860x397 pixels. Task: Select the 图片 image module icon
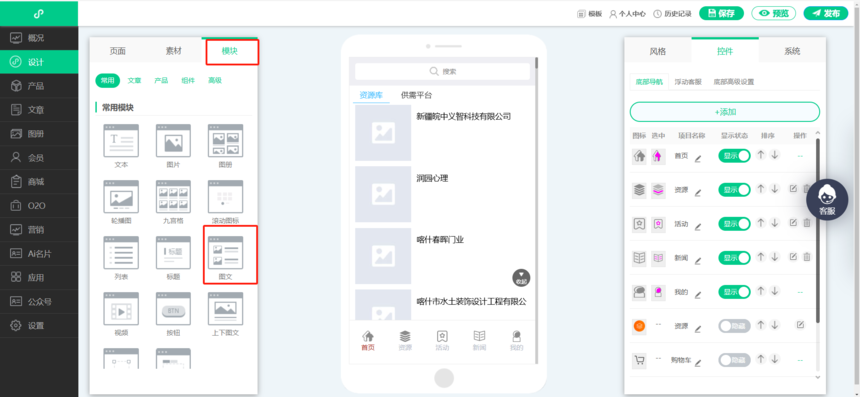pyautogui.click(x=173, y=141)
